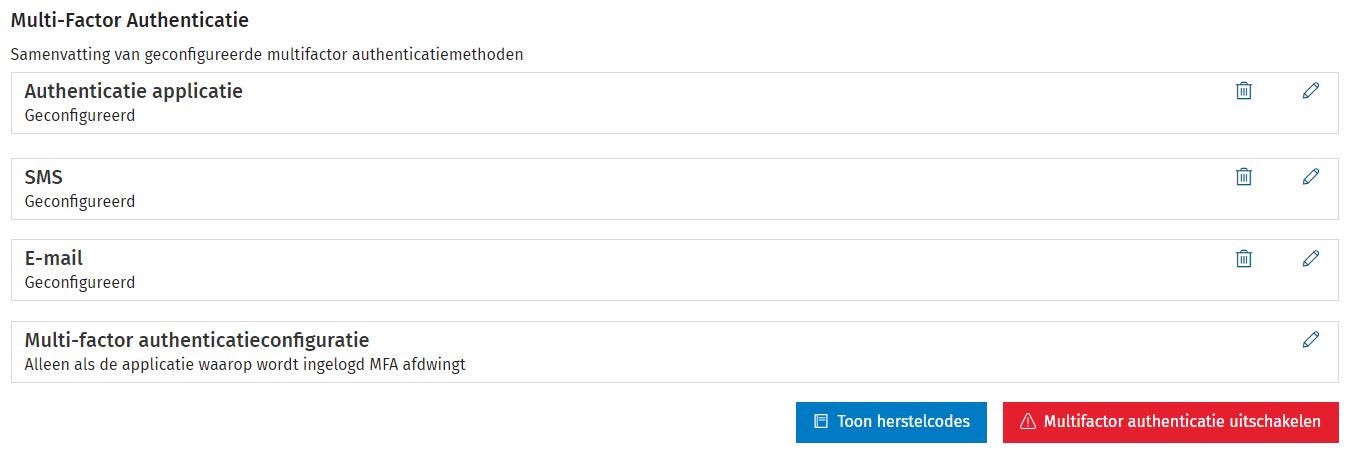Click Geconfigureerd status under SMS
The height and width of the screenshot is (455, 1349).
click(80, 201)
